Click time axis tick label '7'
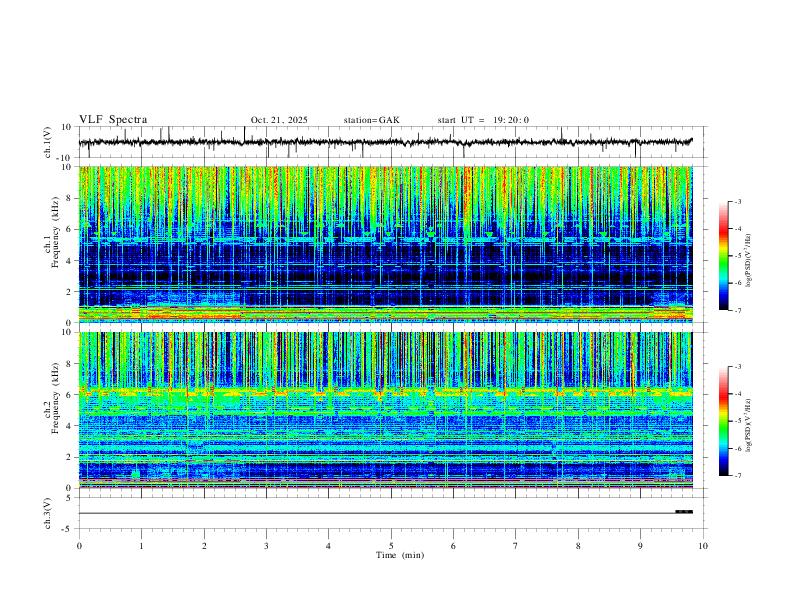792x612 pixels. [516, 546]
